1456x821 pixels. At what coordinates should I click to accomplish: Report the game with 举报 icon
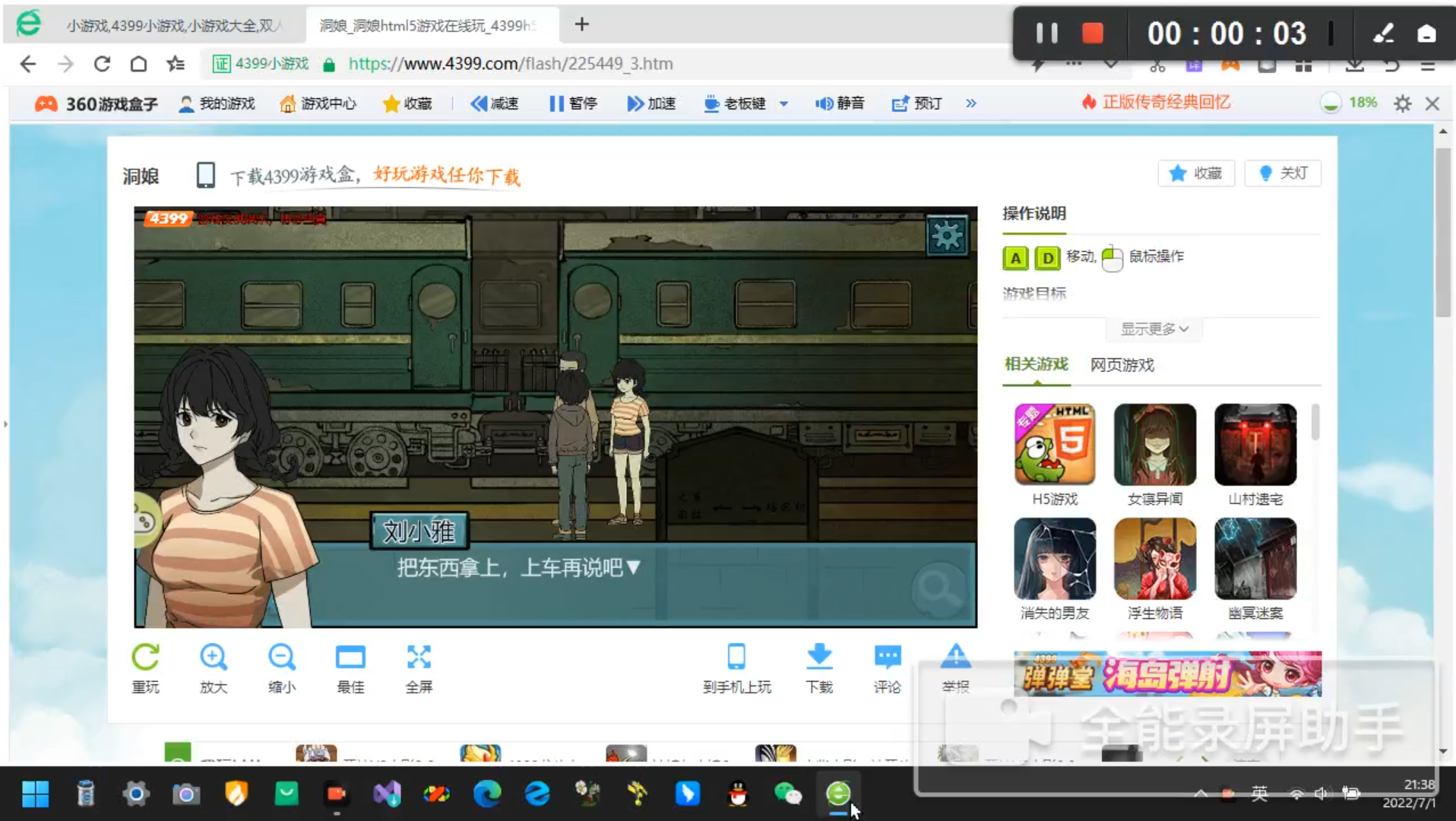click(x=955, y=668)
